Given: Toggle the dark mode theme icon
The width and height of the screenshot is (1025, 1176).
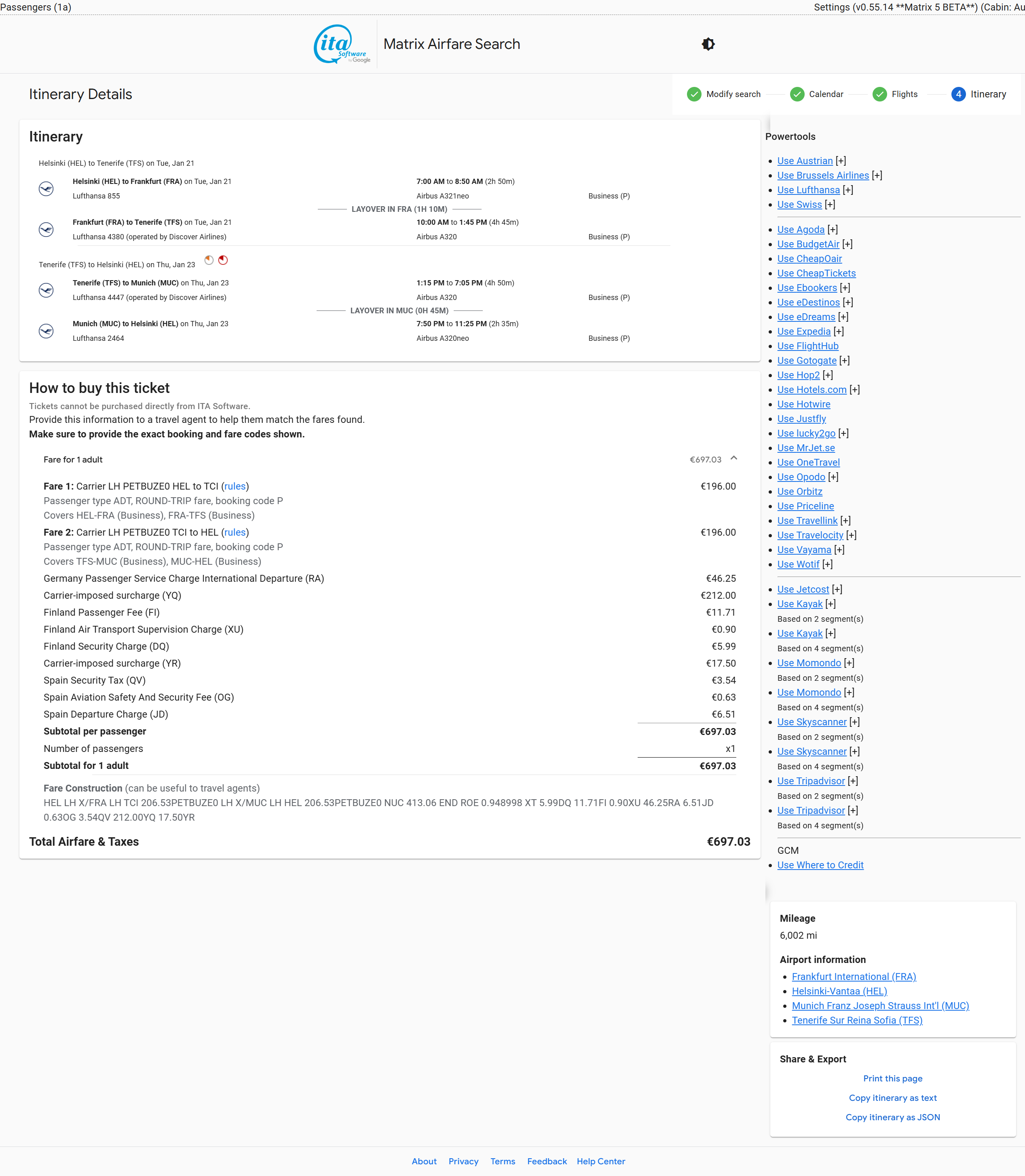Looking at the screenshot, I should [x=708, y=44].
